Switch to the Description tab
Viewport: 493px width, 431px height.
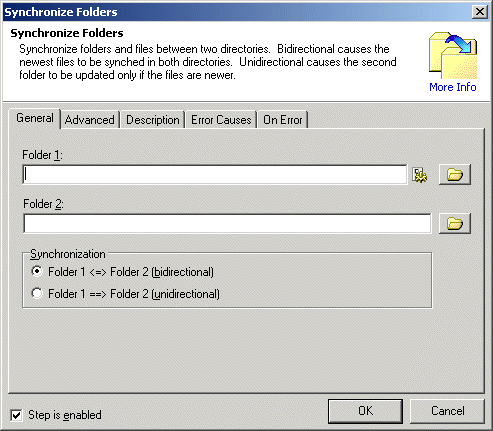click(x=153, y=120)
